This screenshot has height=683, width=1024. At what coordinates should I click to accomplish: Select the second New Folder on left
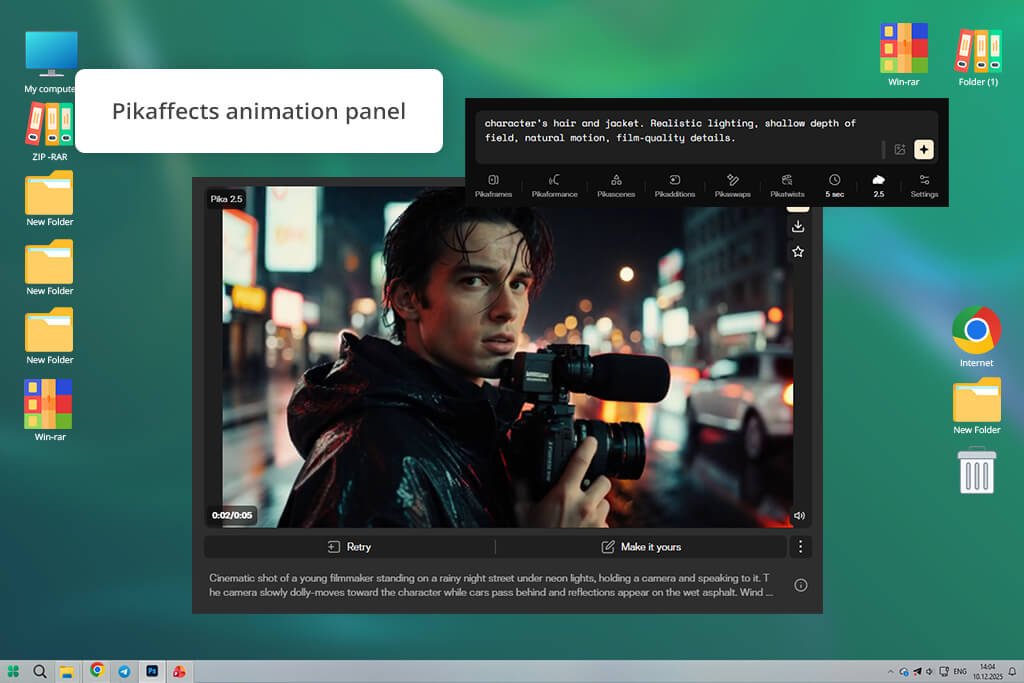50,268
